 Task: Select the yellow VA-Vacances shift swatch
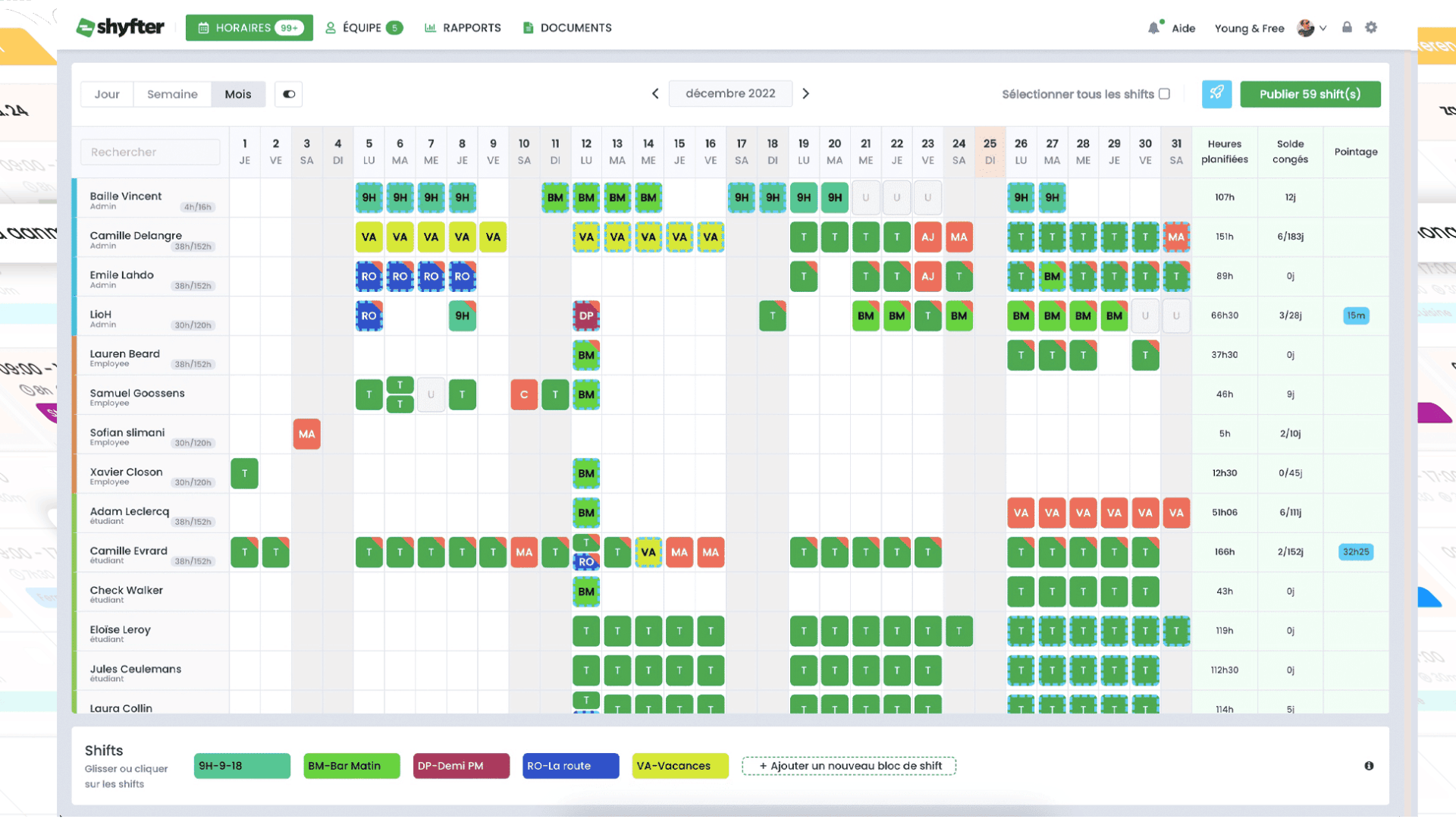(x=679, y=766)
